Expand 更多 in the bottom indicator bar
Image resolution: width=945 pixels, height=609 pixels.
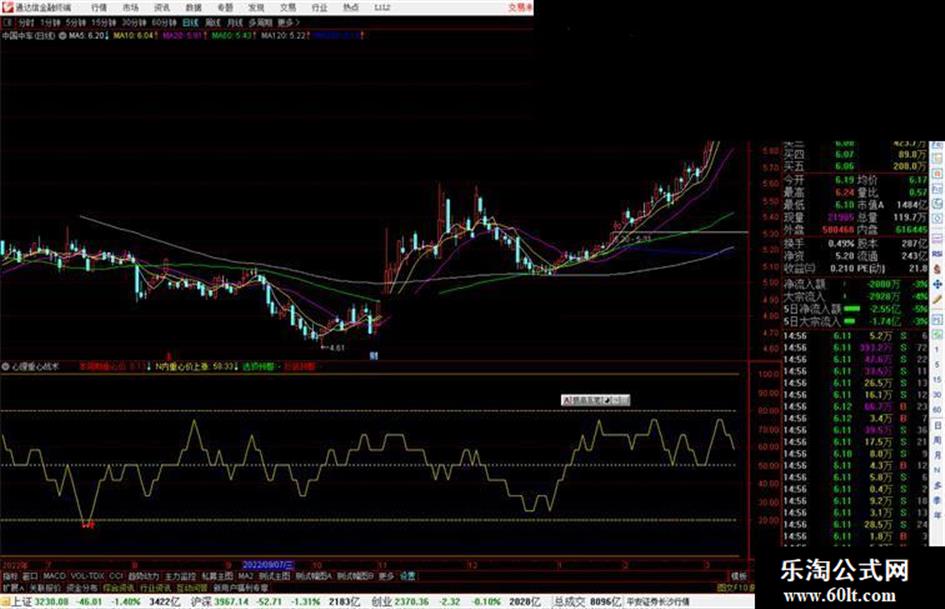click(x=386, y=576)
